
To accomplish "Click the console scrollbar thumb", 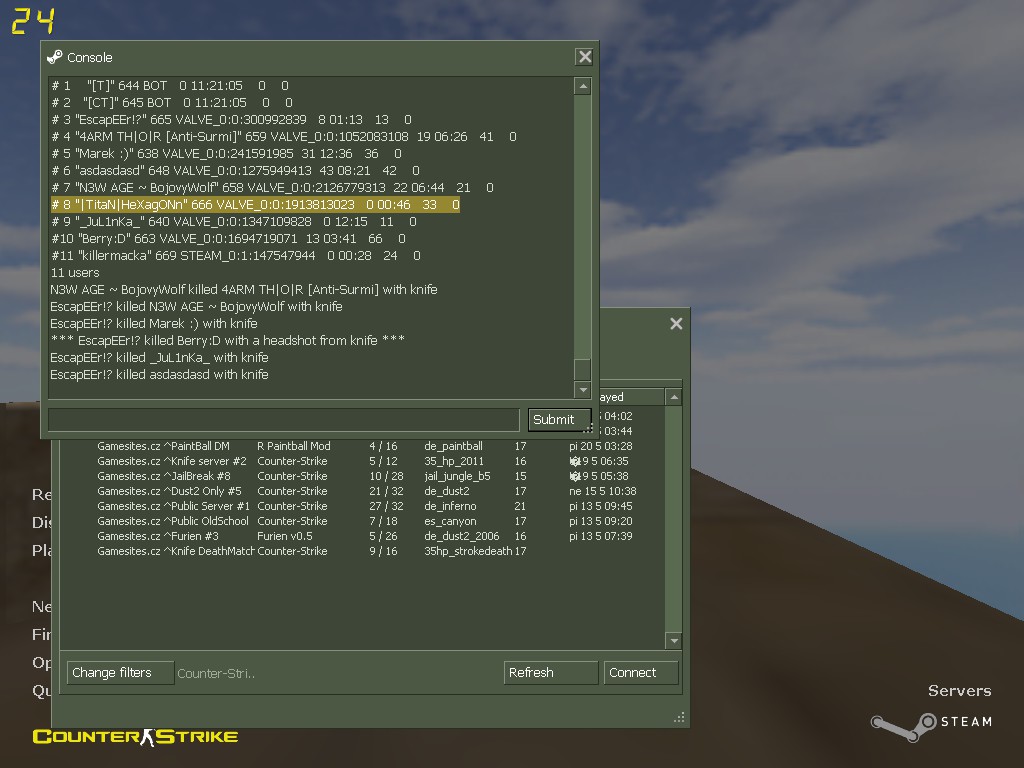I will point(583,369).
